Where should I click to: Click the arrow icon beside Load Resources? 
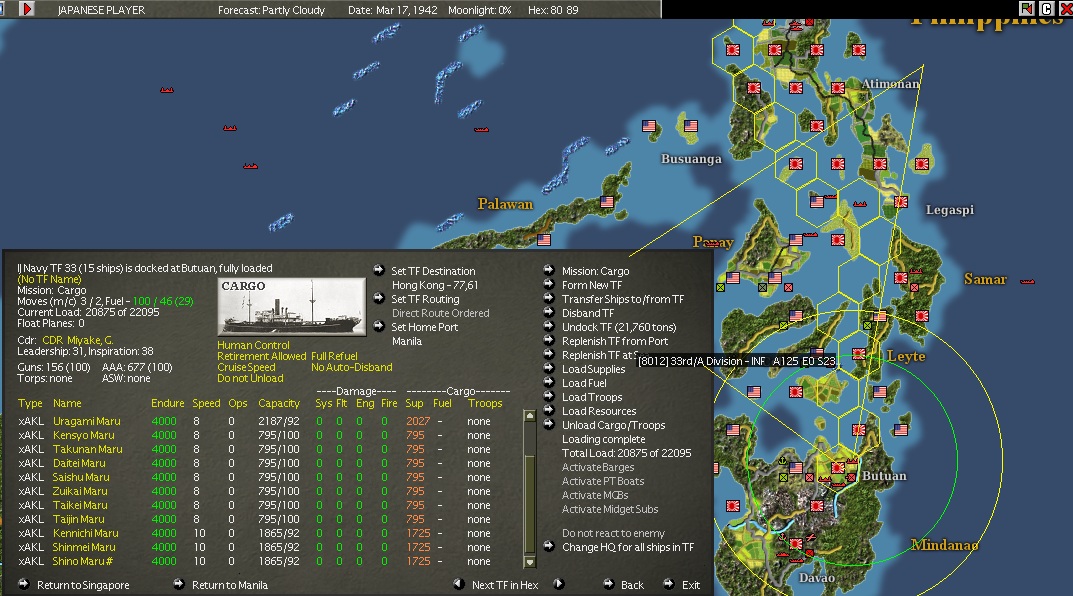coord(549,411)
